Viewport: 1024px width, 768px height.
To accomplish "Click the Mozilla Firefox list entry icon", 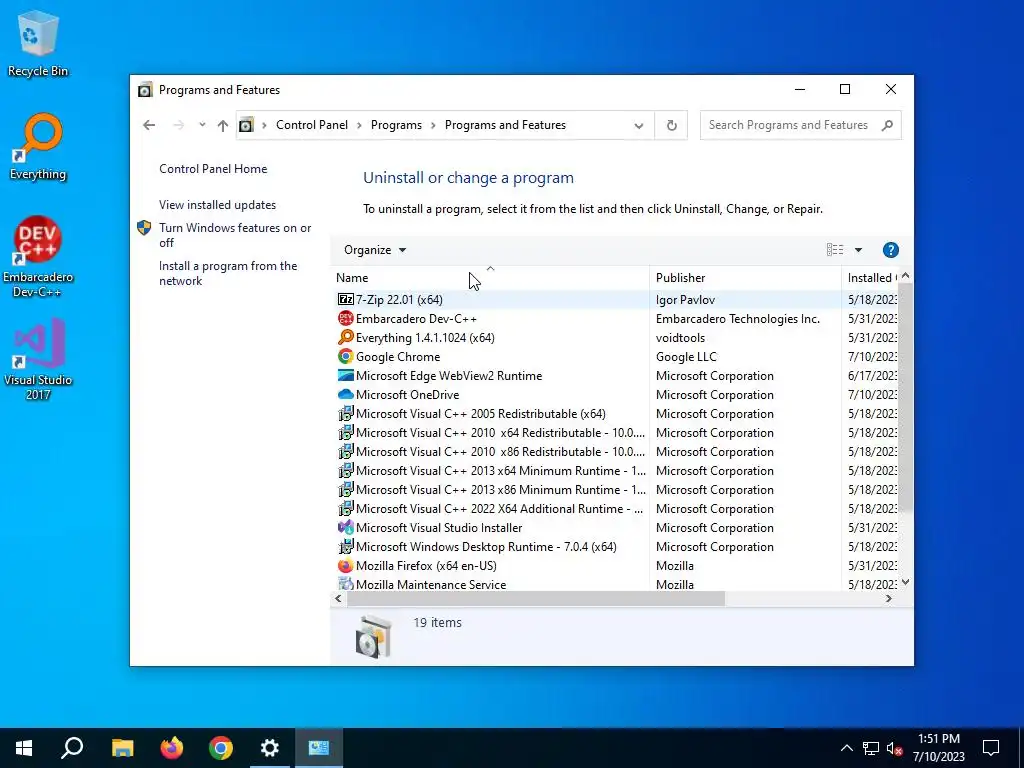I will click(x=345, y=566).
